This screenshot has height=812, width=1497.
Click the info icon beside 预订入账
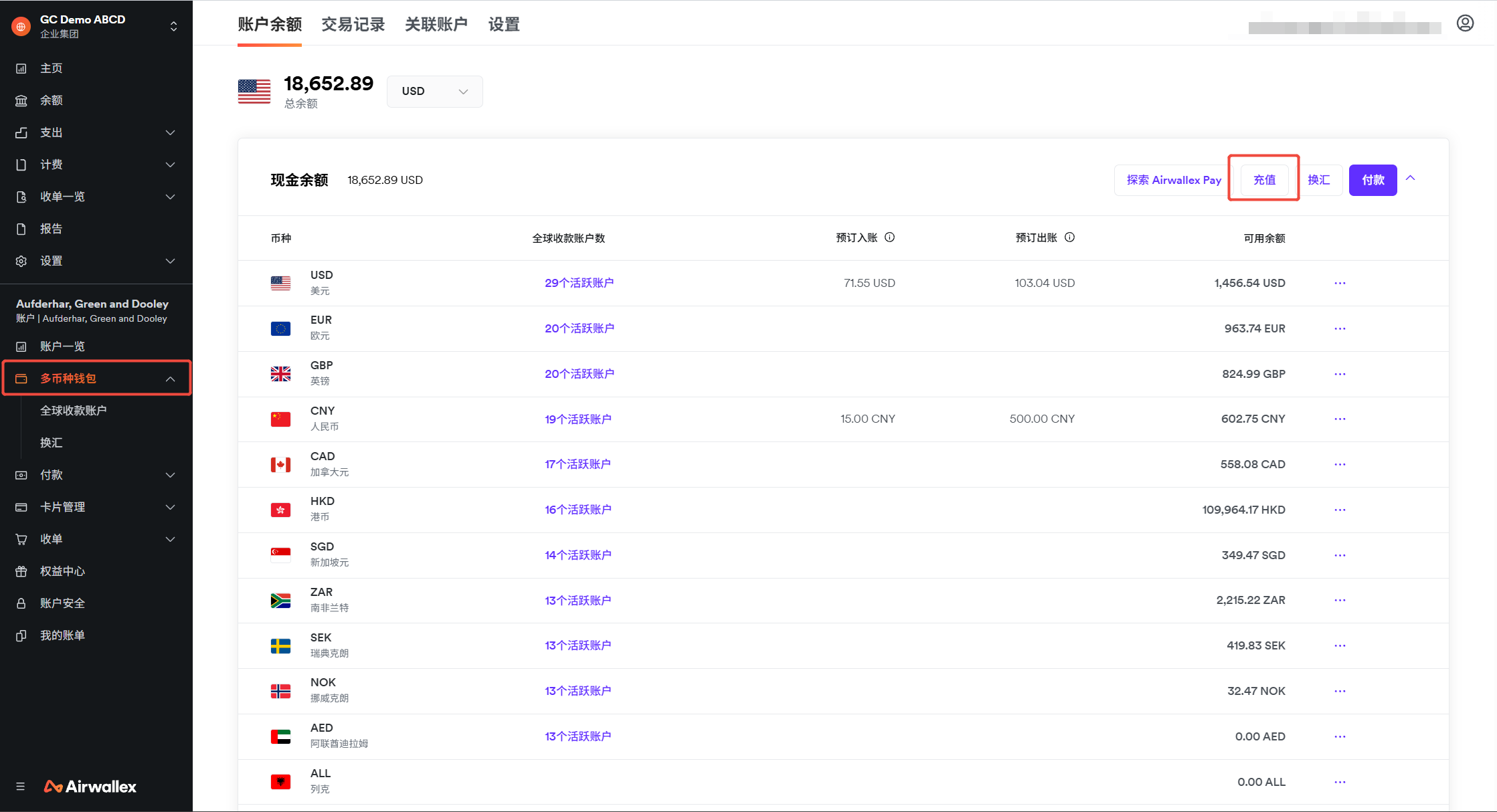pyautogui.click(x=889, y=237)
